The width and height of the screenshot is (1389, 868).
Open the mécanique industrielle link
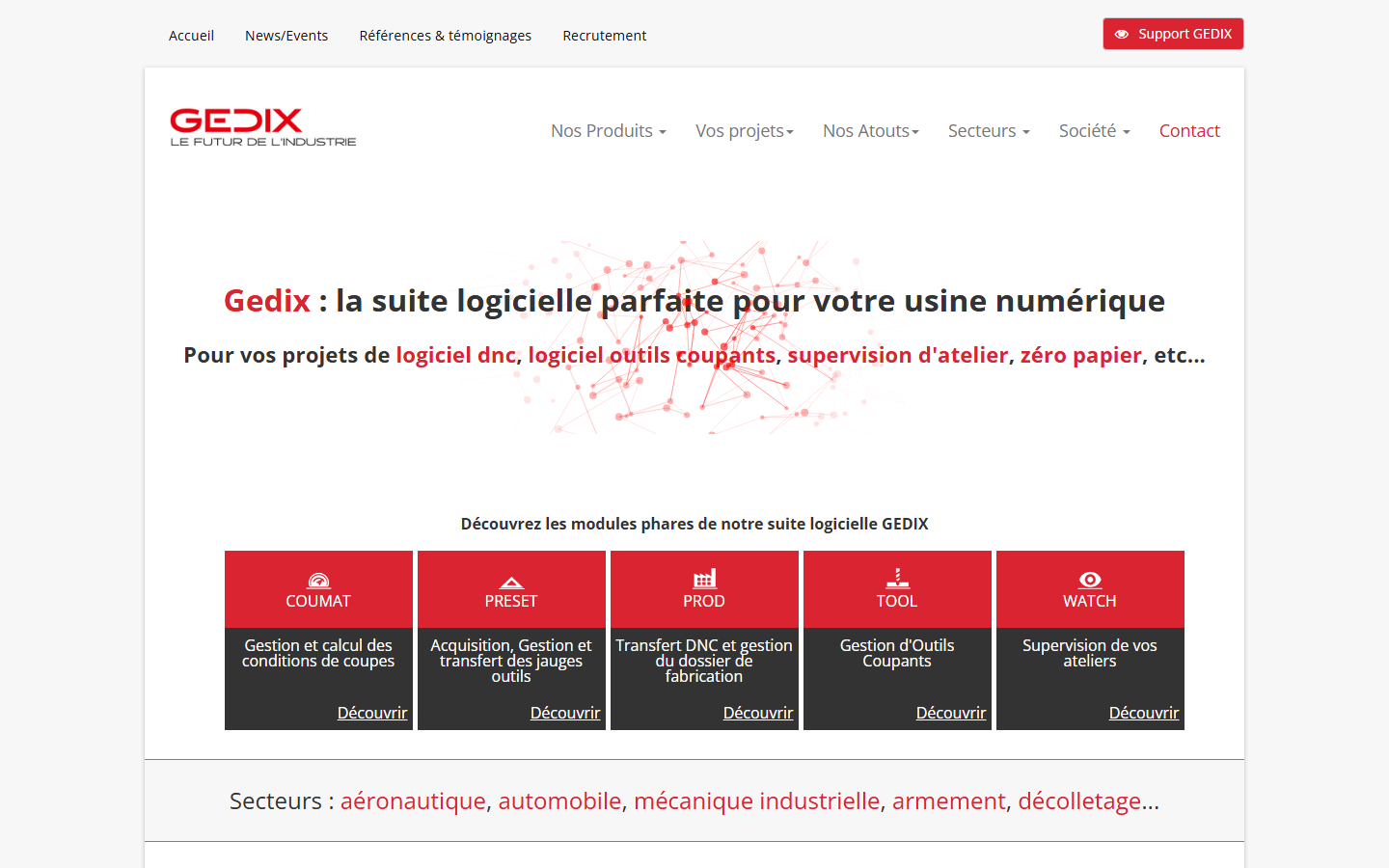757,801
